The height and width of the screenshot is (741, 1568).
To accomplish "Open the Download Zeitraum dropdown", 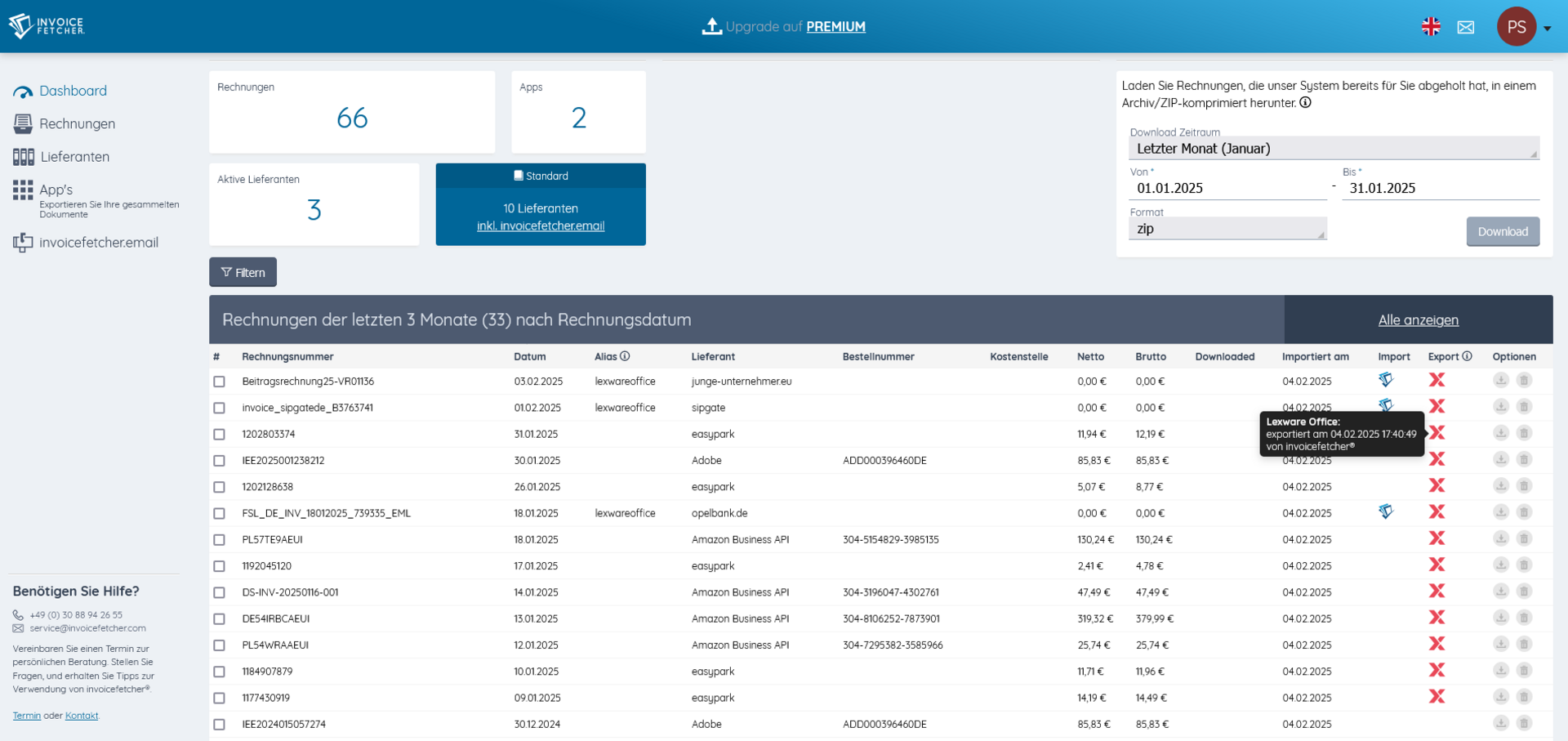I will coord(1333,149).
